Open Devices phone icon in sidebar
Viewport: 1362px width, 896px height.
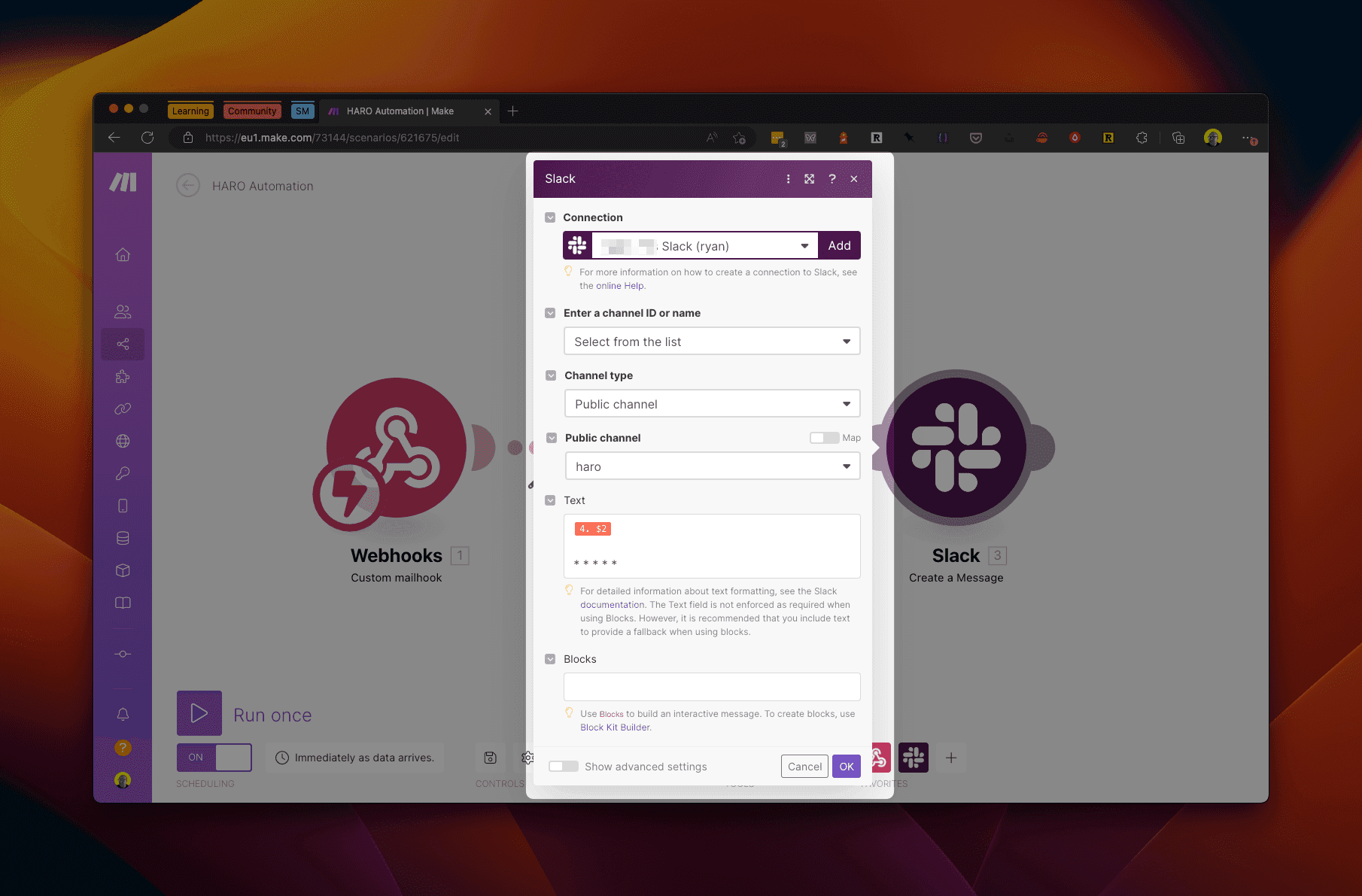[x=123, y=506]
